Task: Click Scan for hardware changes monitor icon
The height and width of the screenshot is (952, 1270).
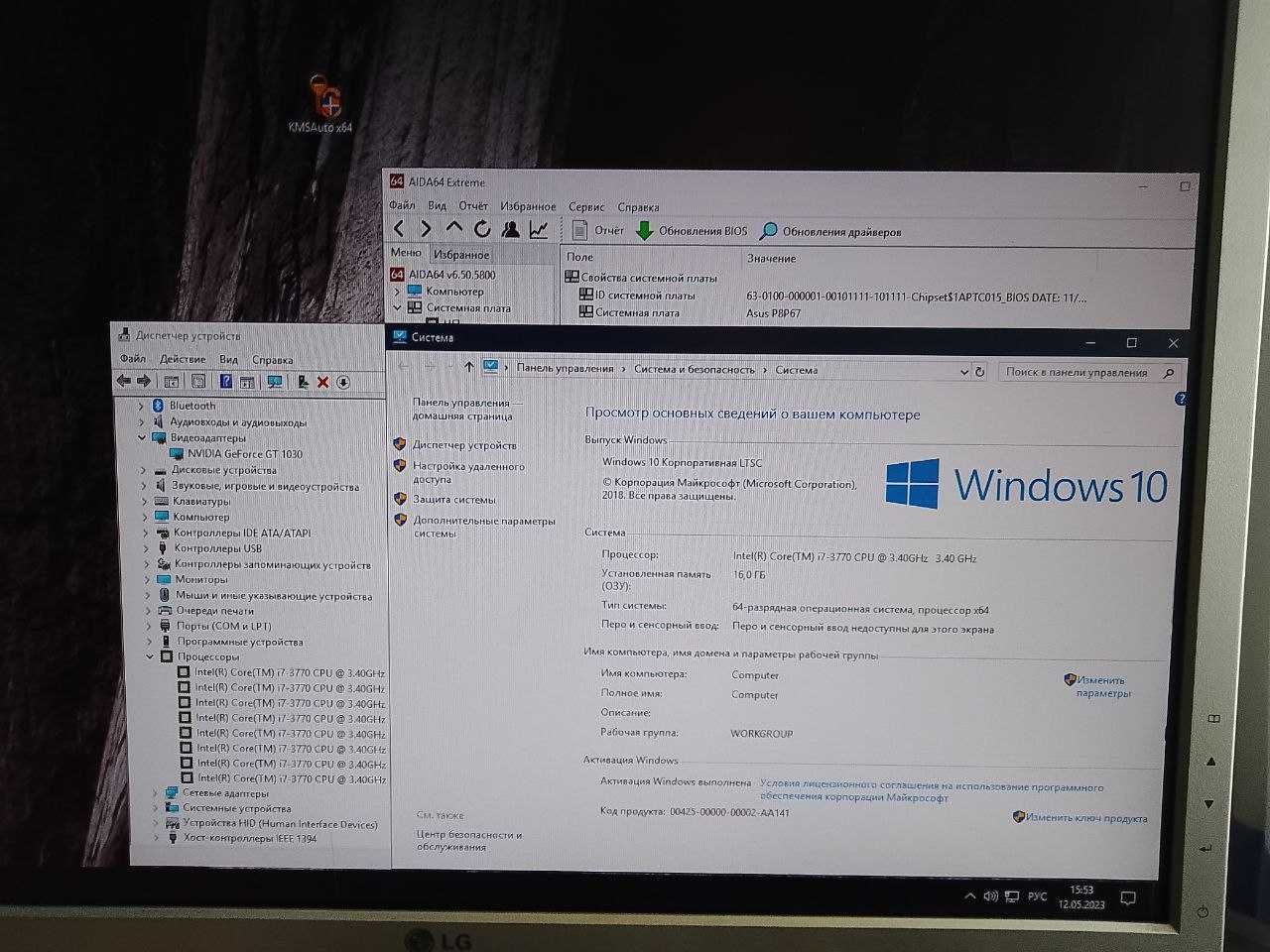Action: click(x=275, y=382)
